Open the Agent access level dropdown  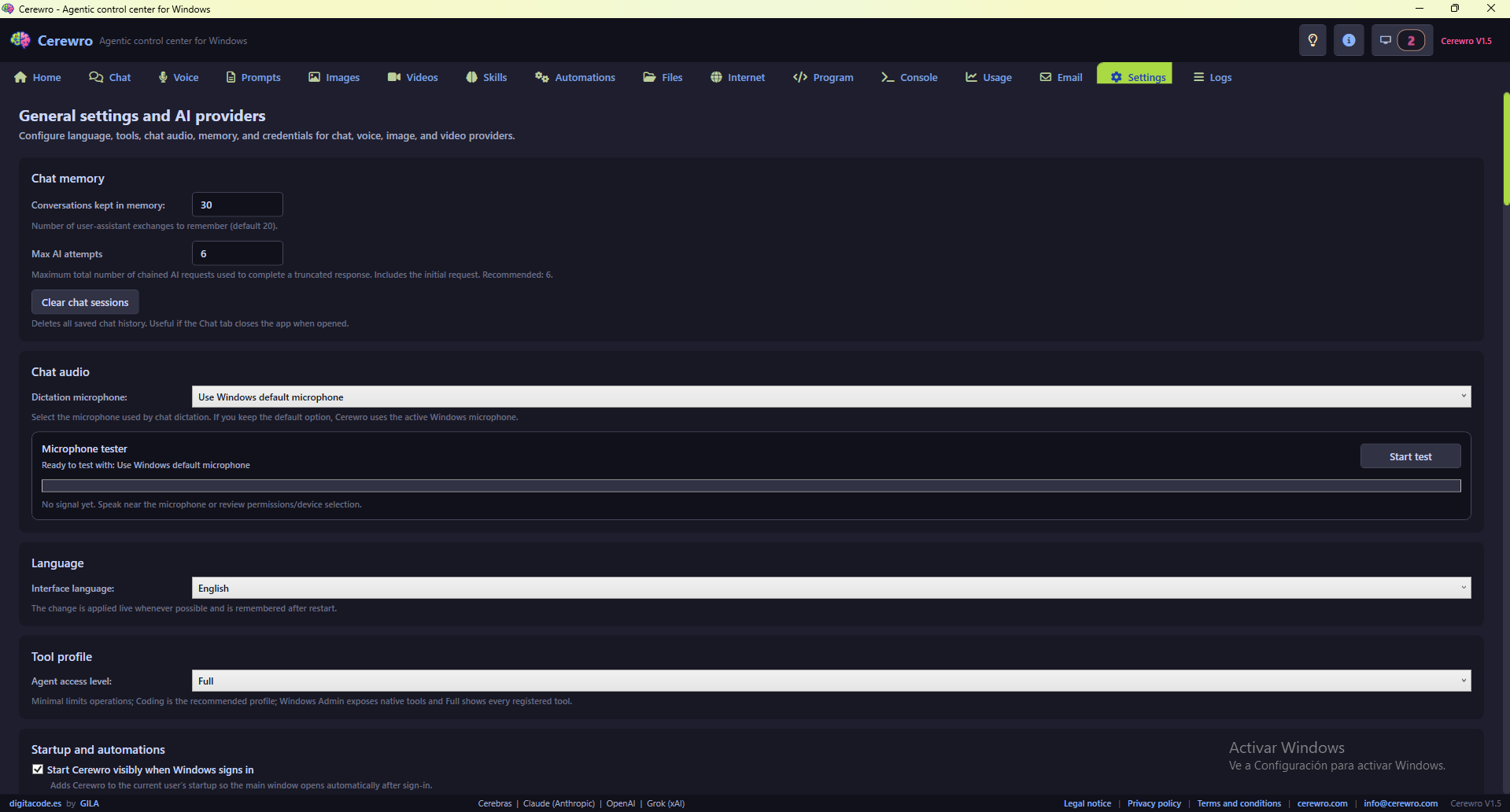(x=830, y=680)
